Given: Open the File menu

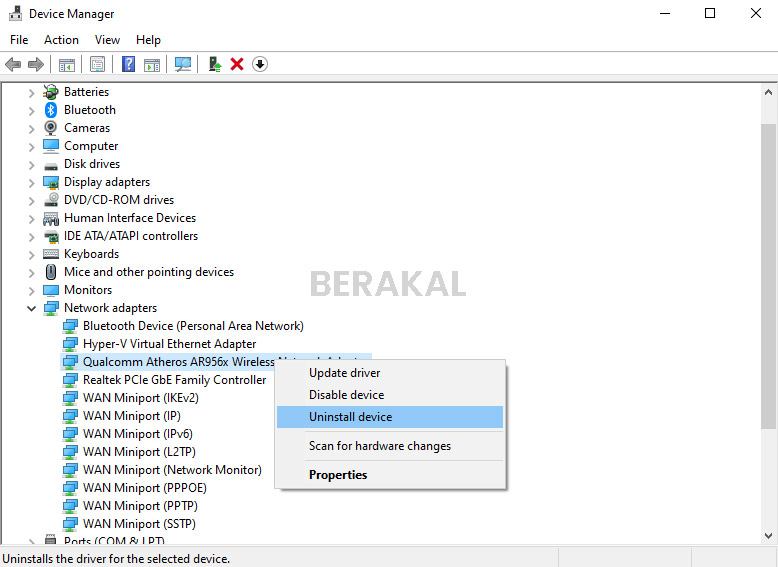Looking at the screenshot, I should [19, 40].
